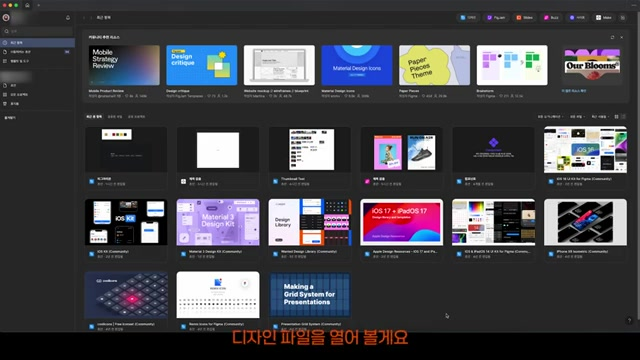Open the iPhone XR Isometric community file
640x360 pixels.
pyautogui.click(x=585, y=230)
